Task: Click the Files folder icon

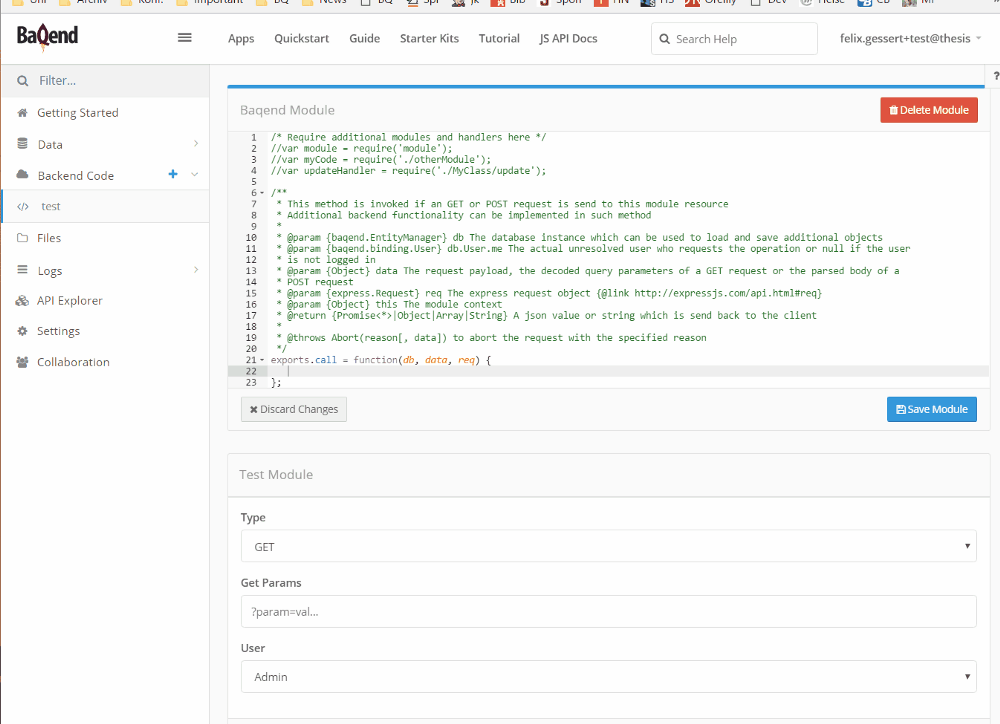Action: click(22, 238)
